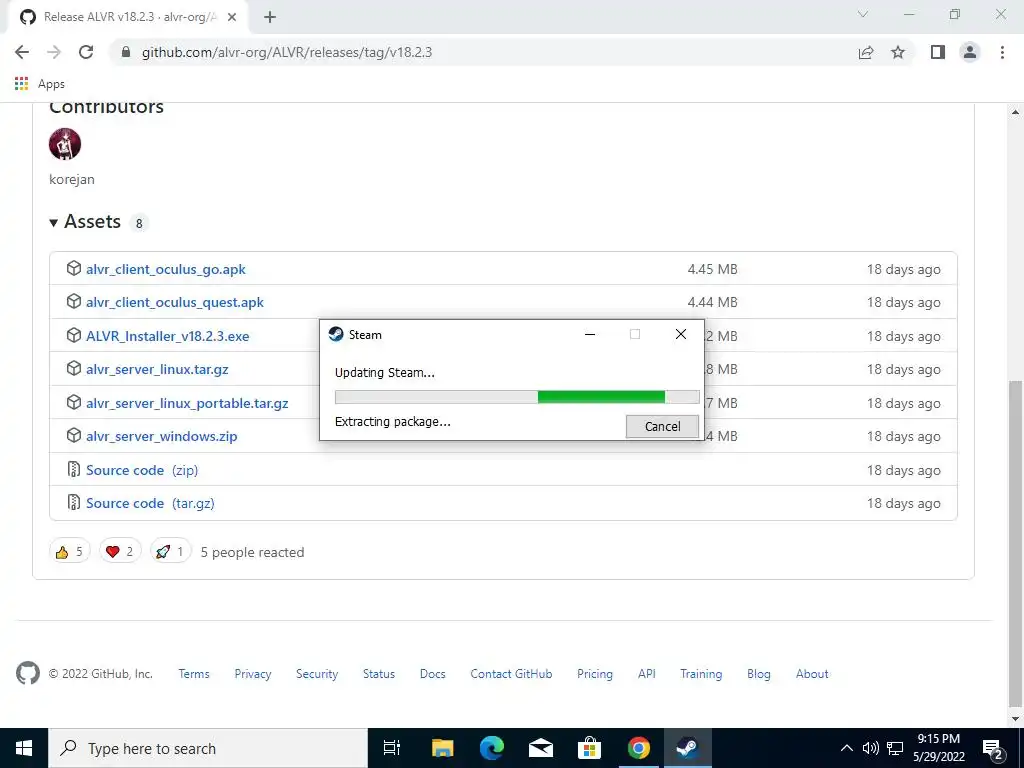
Task: Click the browser back arrow
Action: (22, 52)
